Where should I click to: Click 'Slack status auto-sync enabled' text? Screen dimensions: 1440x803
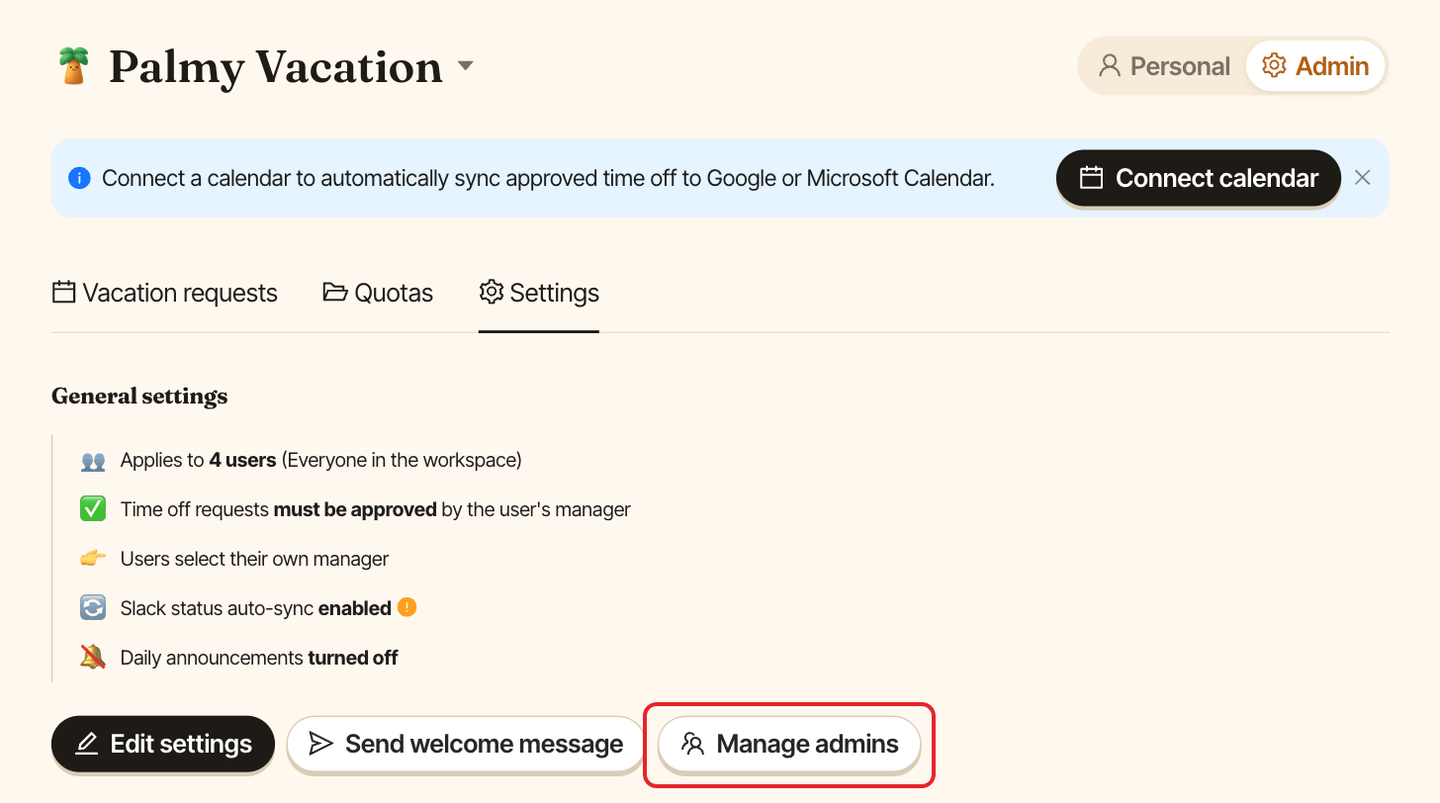coord(256,608)
